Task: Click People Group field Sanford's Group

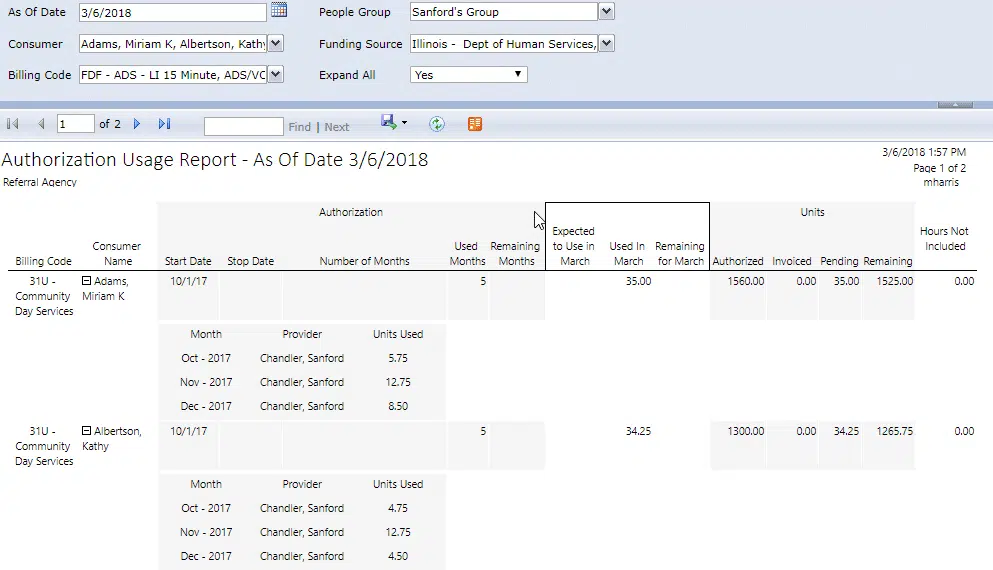Action: [x=503, y=11]
